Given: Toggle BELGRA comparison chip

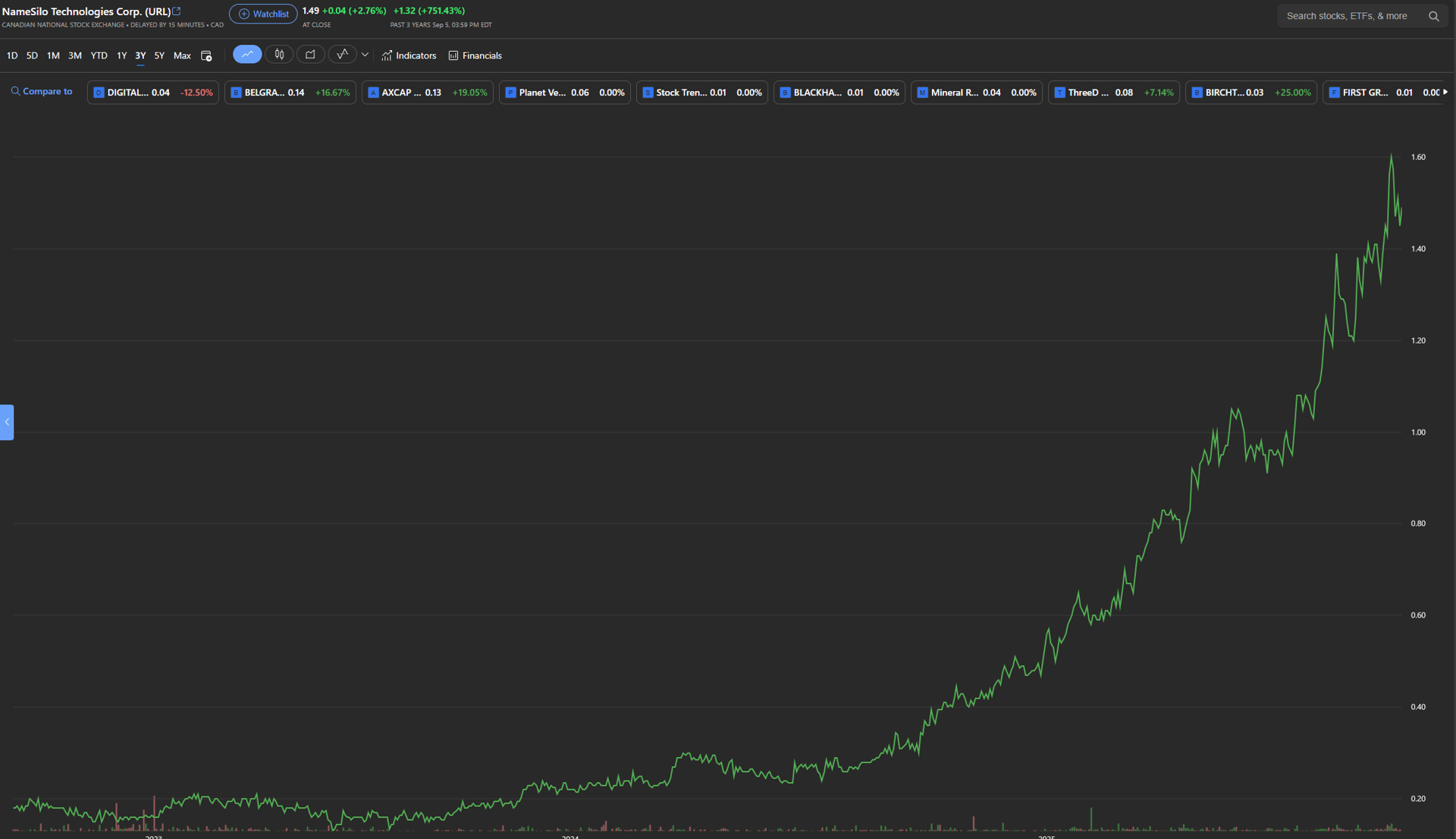Looking at the screenshot, I should [x=290, y=93].
